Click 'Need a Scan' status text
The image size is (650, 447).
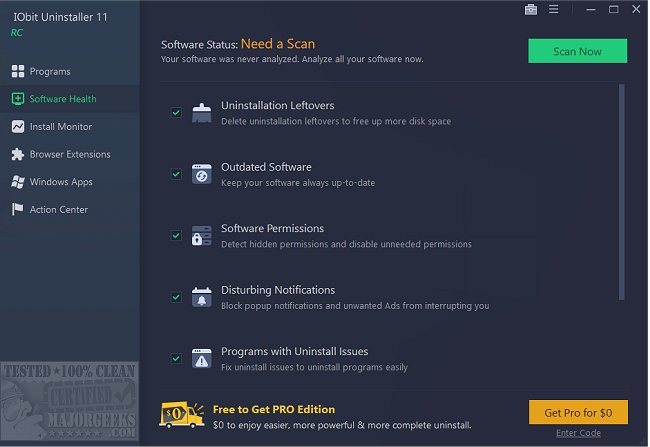coord(279,44)
